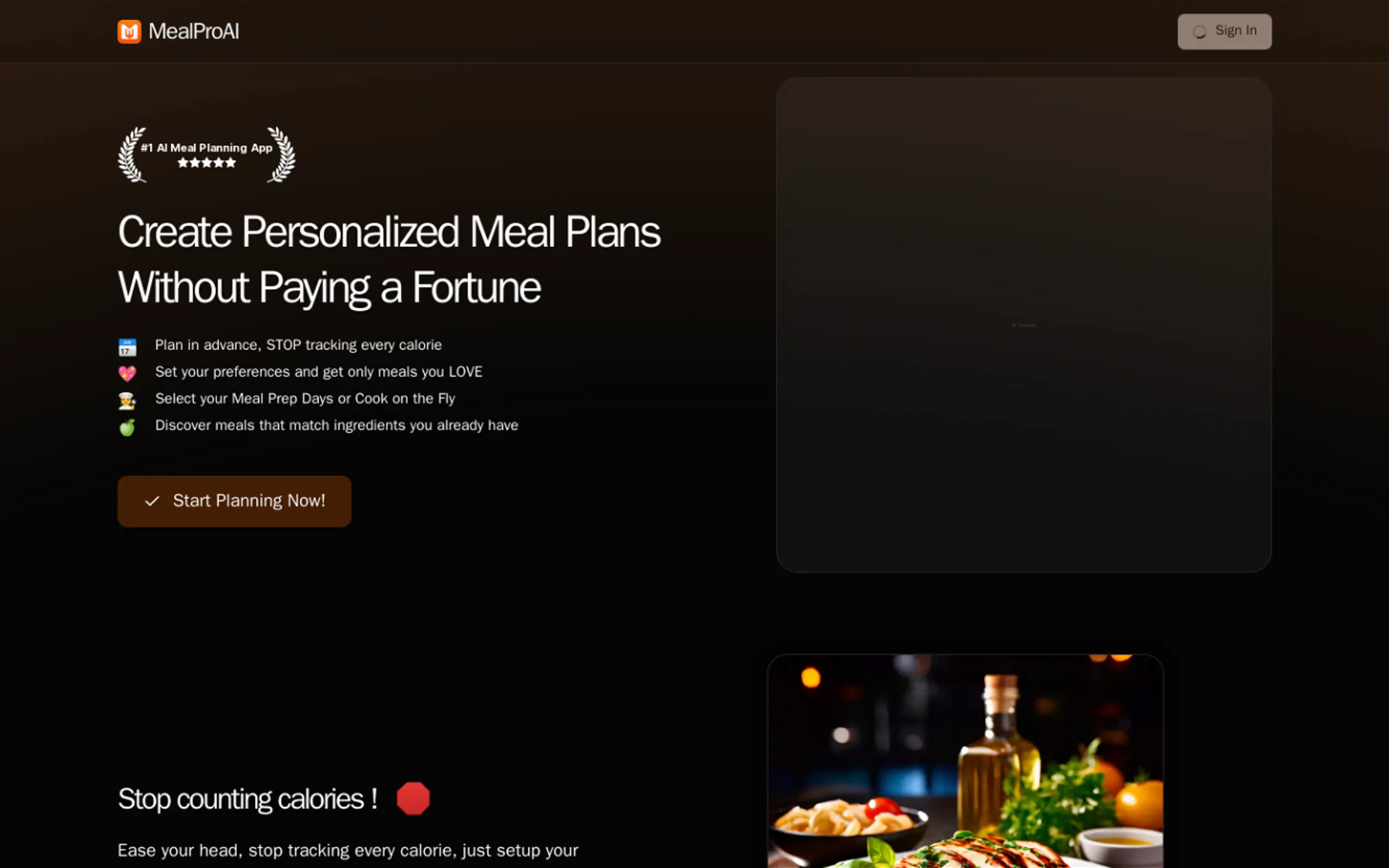Click 'Discover meals that match ingredients' text
Screen dimensions: 1389x868
[x=336, y=425]
